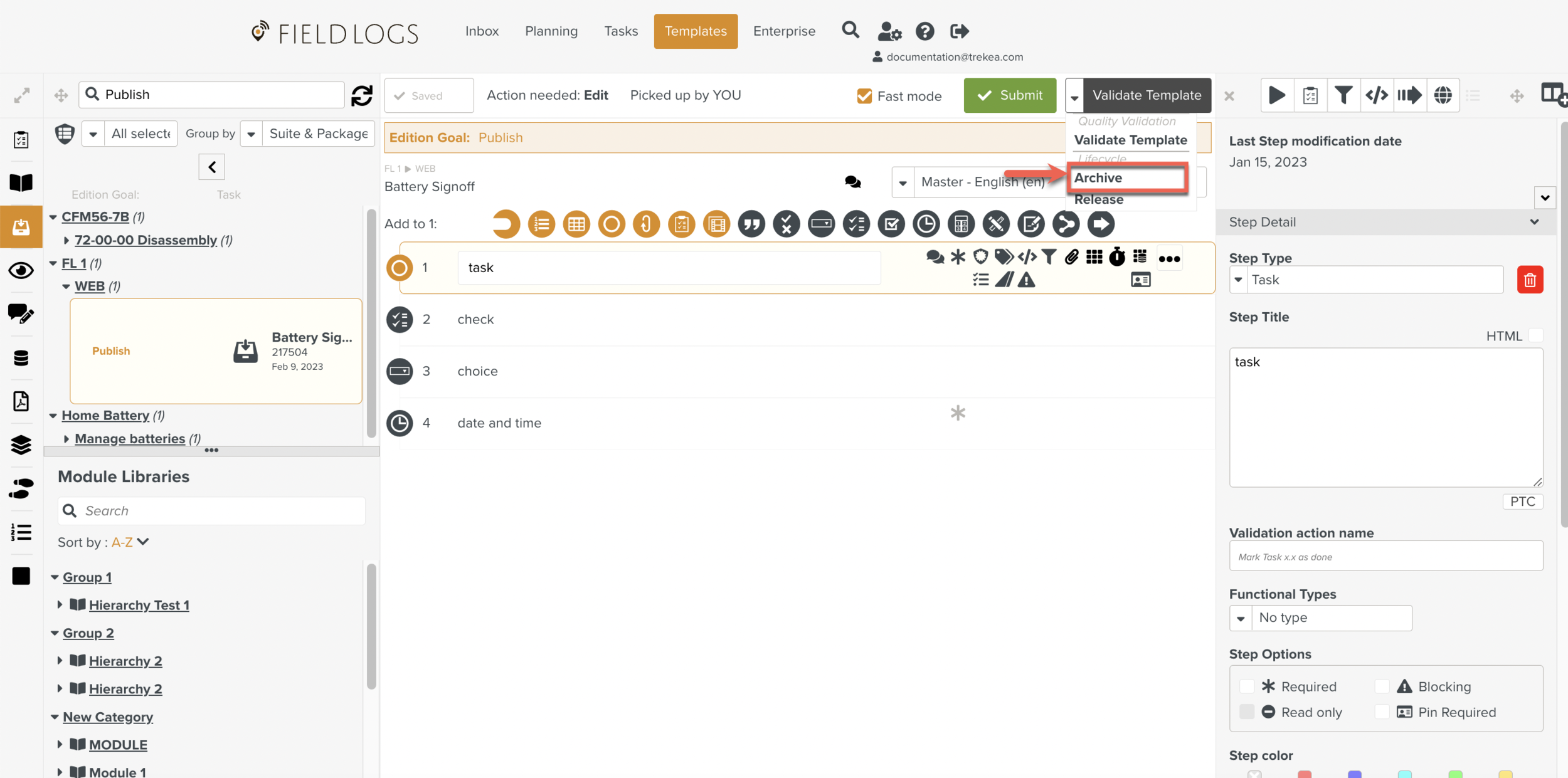This screenshot has width=1568, height=778.
Task: Click the PTC button below step title
Action: [x=1522, y=502]
